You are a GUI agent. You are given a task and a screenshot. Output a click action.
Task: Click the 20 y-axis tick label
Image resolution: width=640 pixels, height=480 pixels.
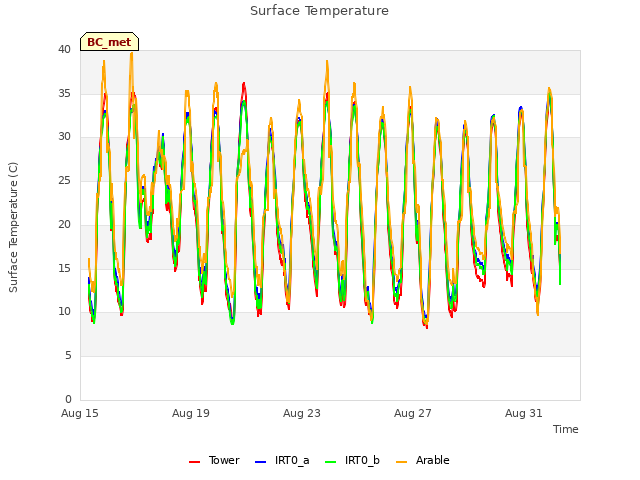(64, 224)
